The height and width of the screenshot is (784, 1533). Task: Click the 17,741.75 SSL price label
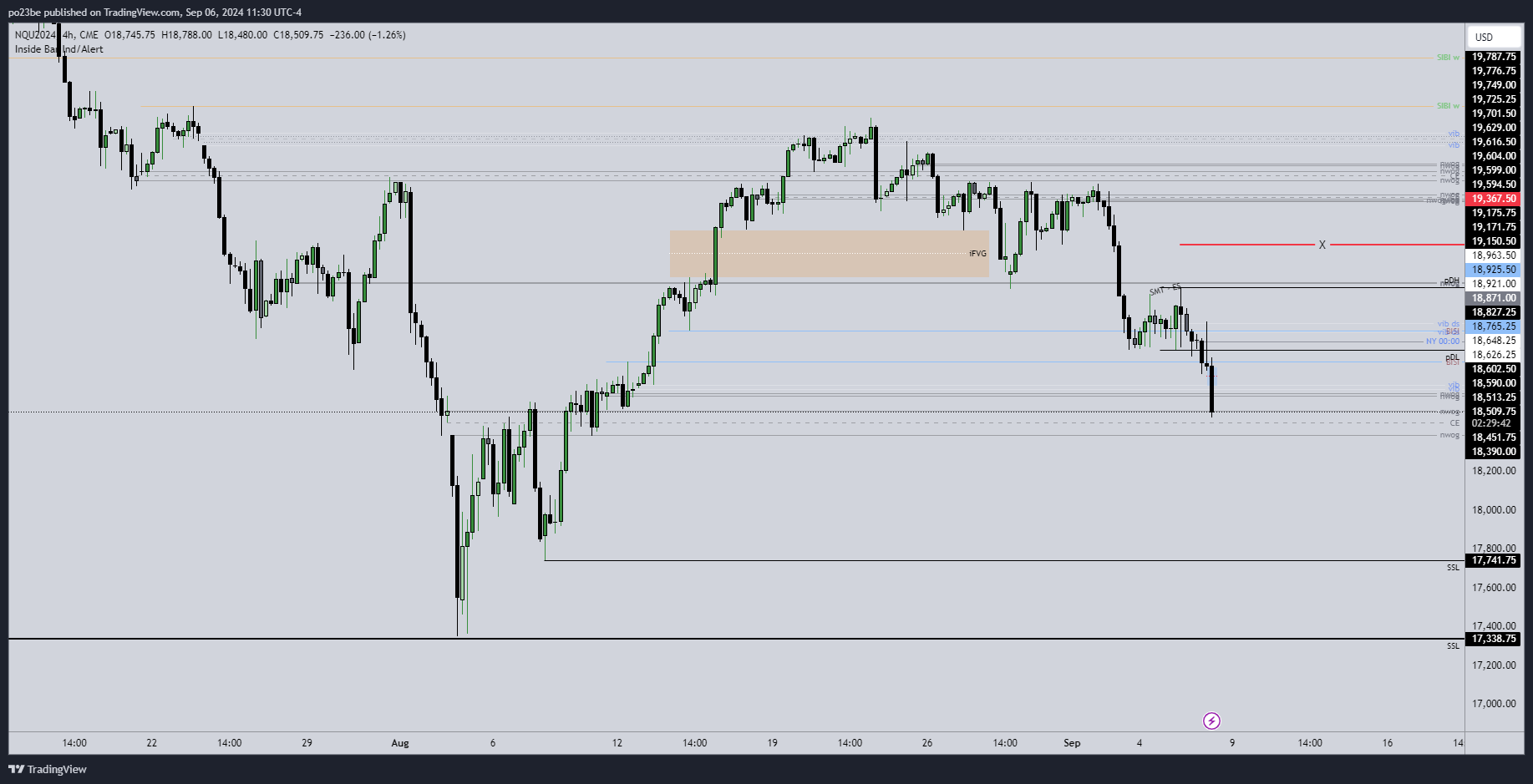(1493, 560)
